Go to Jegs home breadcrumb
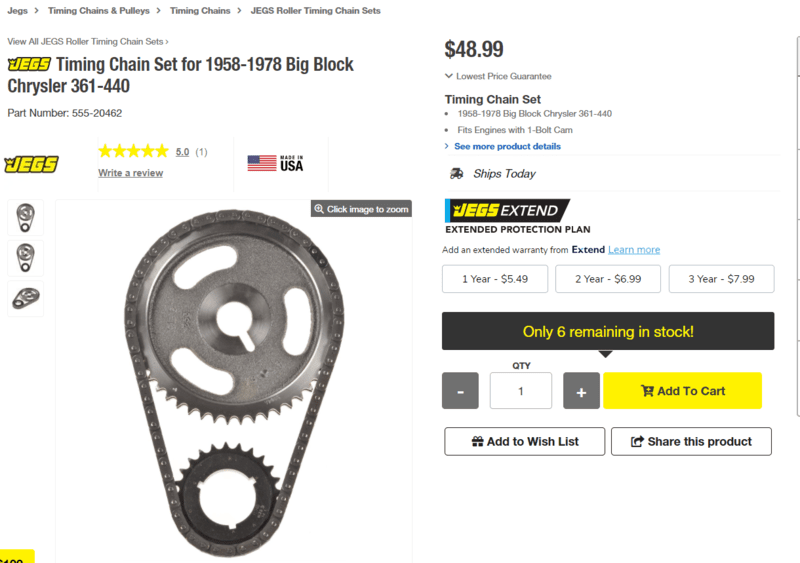 click(x=17, y=10)
